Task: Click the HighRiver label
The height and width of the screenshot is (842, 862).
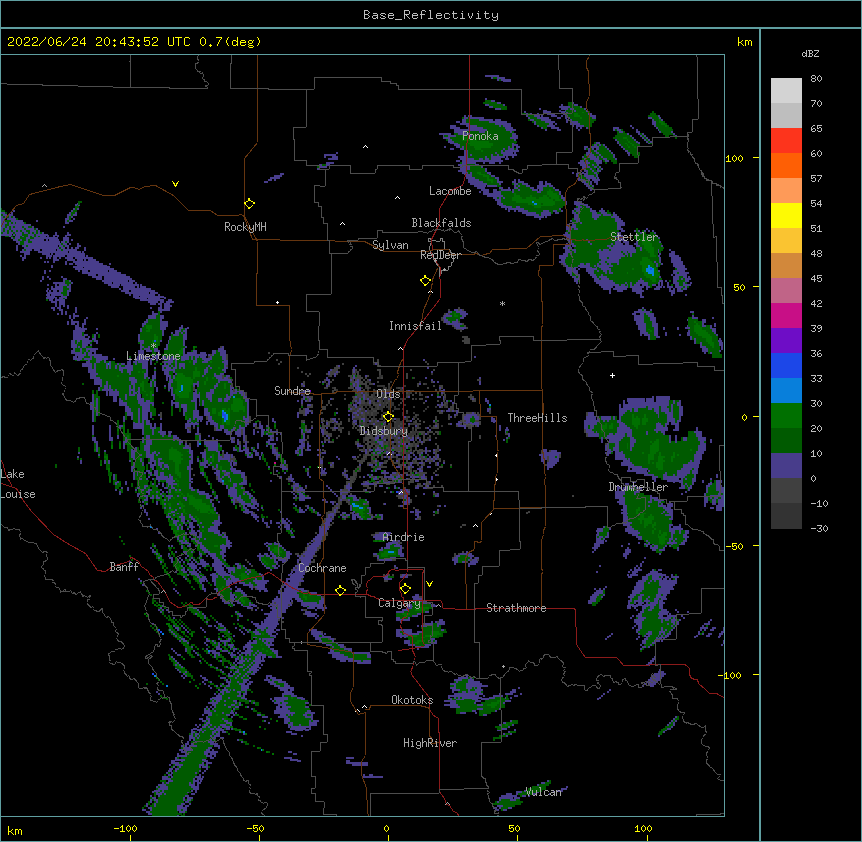Action: point(430,743)
